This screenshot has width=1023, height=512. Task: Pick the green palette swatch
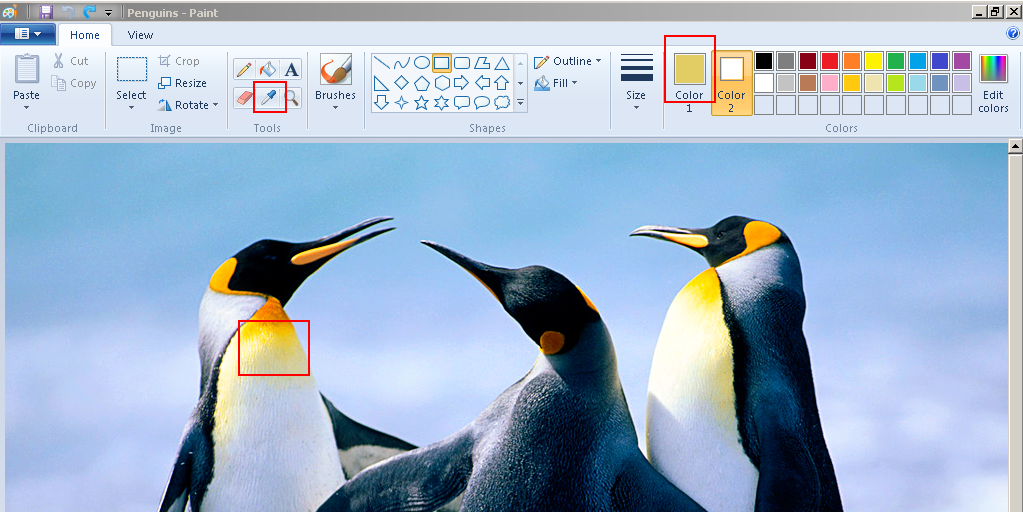point(896,61)
